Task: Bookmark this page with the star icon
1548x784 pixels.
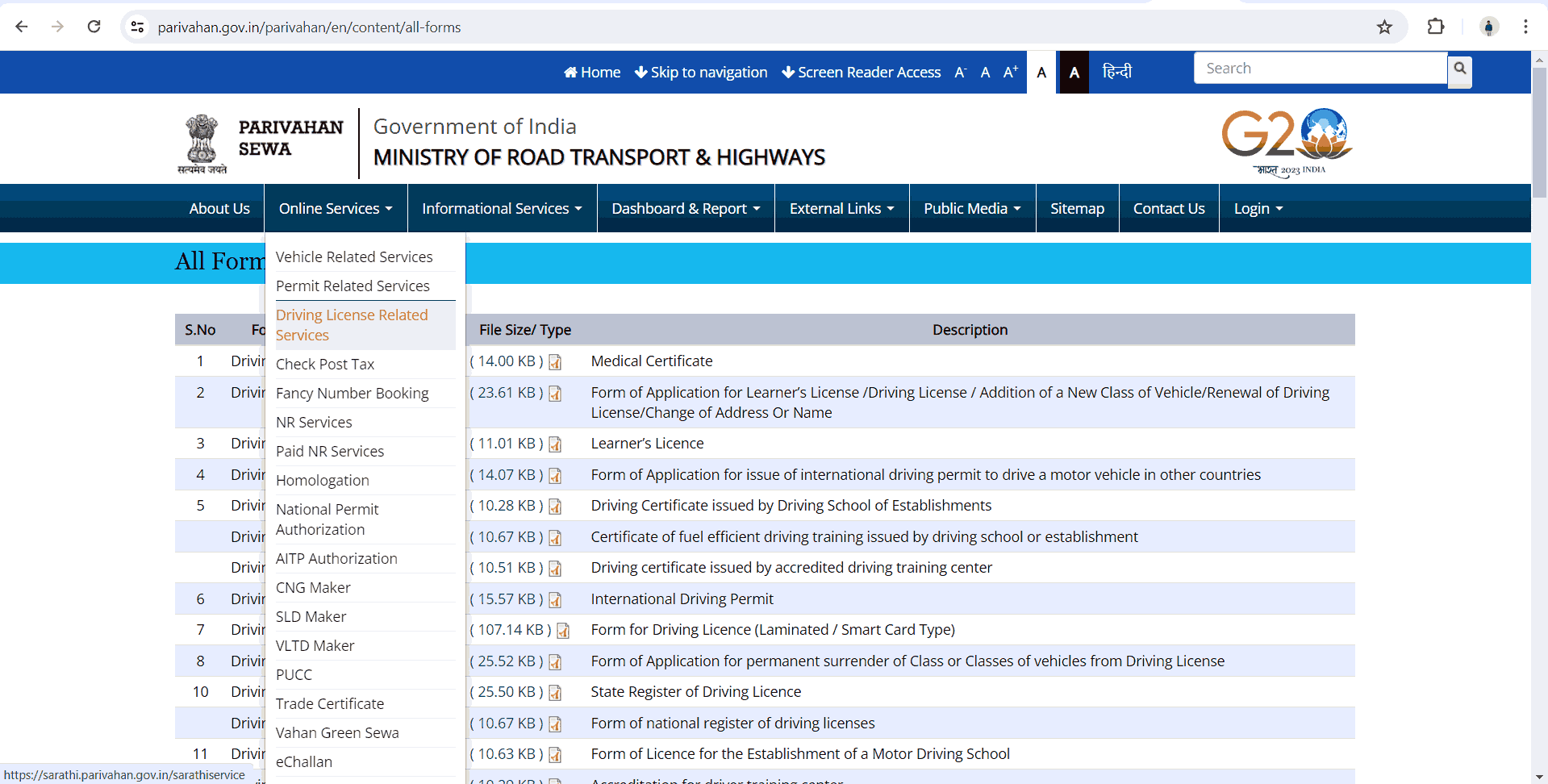Action: [x=1384, y=27]
